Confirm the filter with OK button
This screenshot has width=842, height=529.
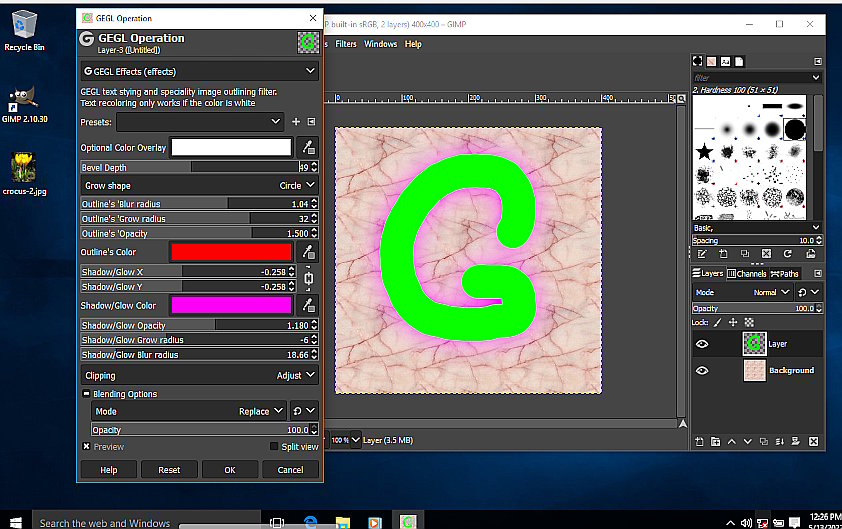pos(230,469)
